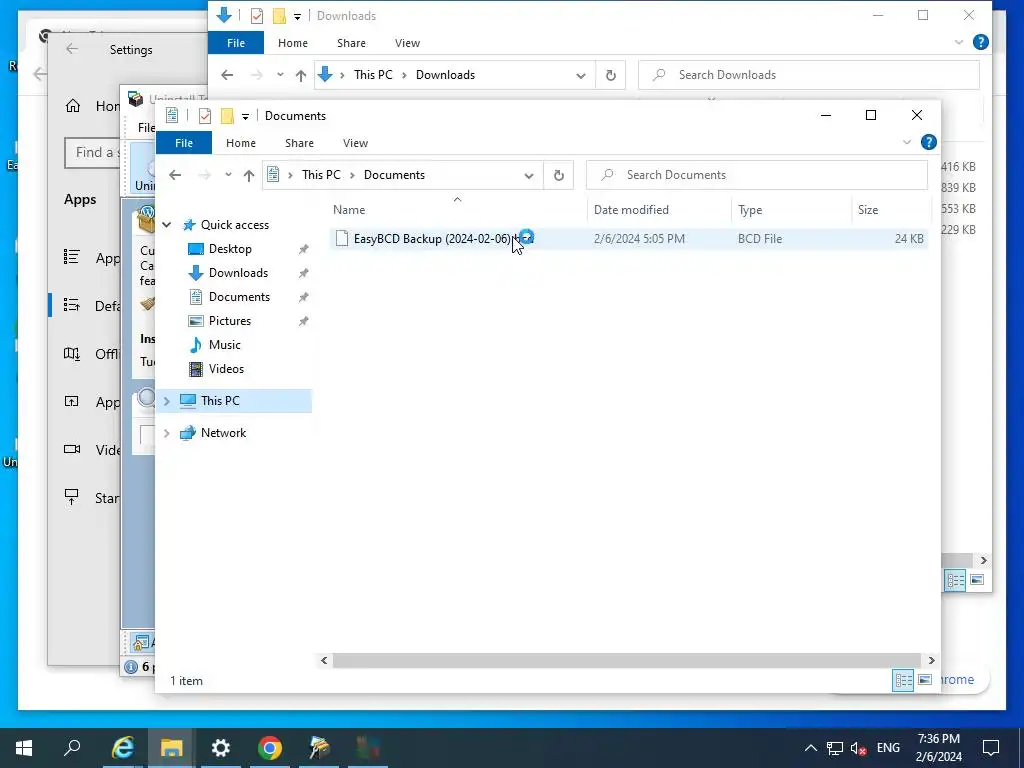Screen dimensions: 1024x768
Task: Open Videos in navigation pane
Action: (x=226, y=369)
